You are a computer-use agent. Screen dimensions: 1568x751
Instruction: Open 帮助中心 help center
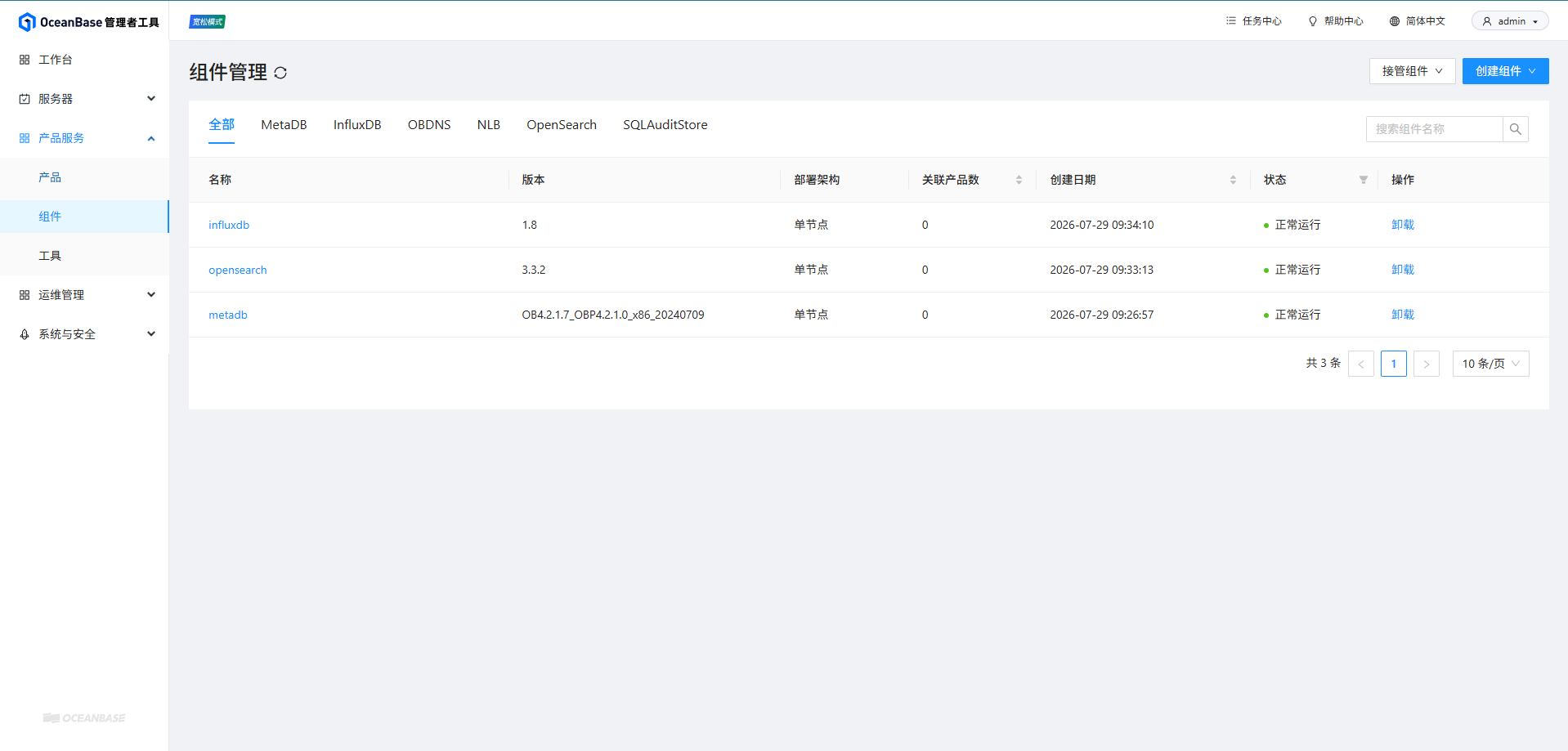(x=1335, y=21)
